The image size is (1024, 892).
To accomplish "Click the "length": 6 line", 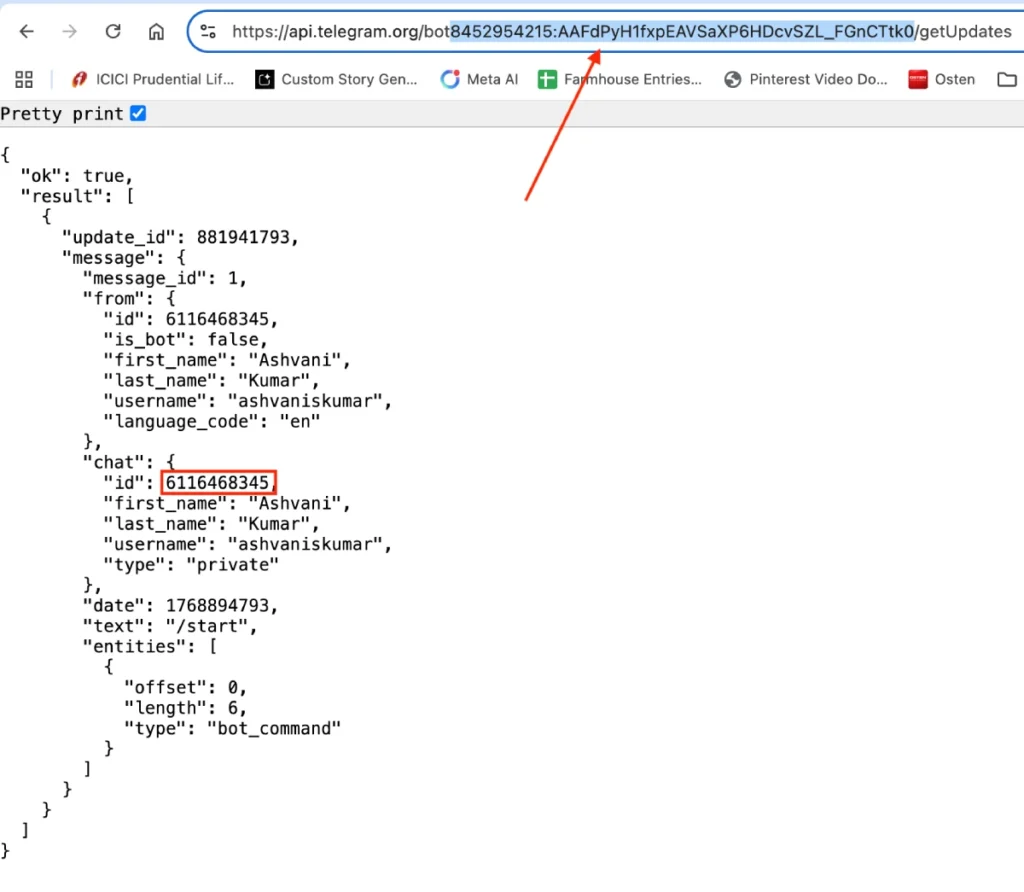I will coord(185,708).
